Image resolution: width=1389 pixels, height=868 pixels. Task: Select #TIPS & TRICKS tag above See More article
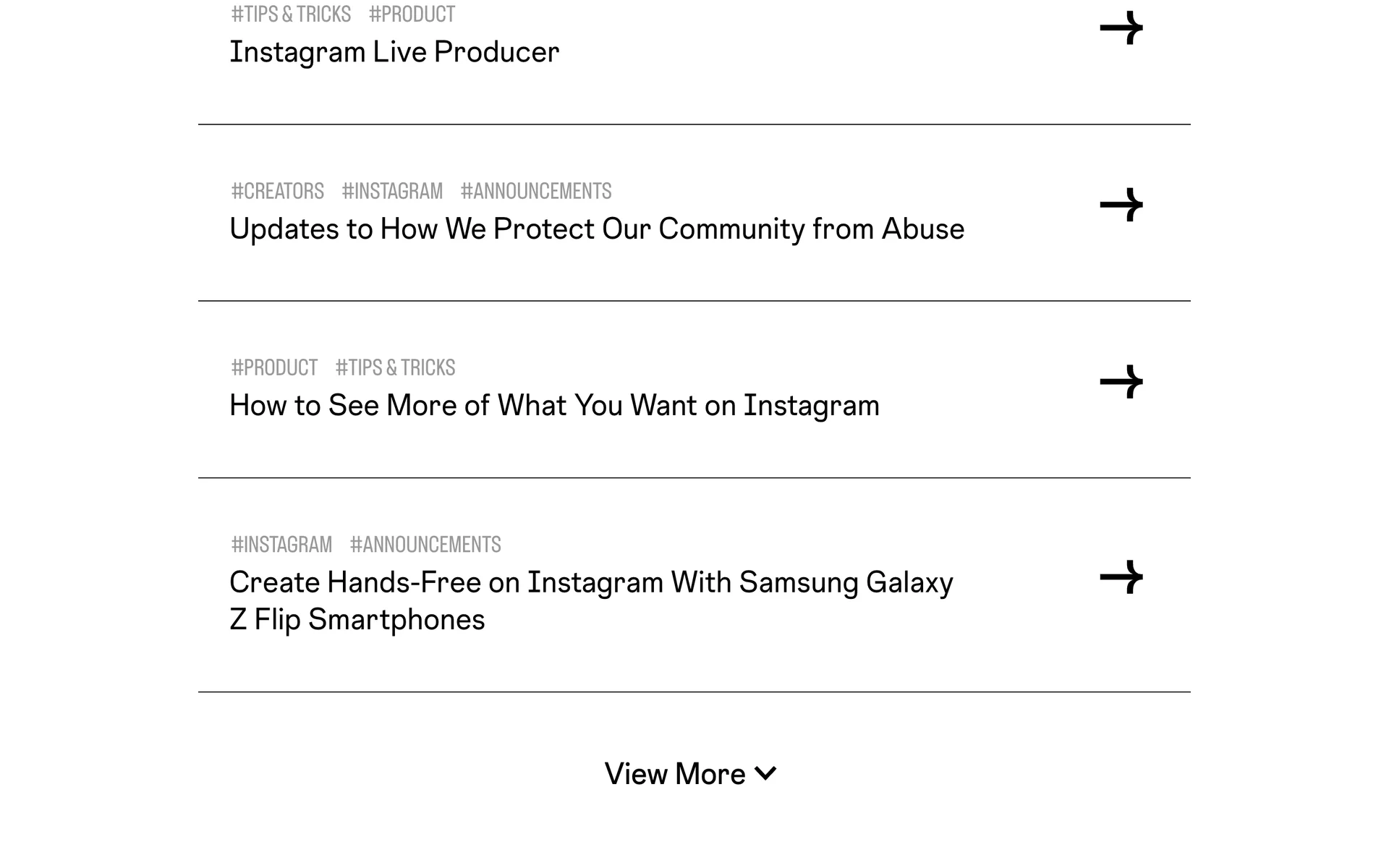(x=395, y=367)
